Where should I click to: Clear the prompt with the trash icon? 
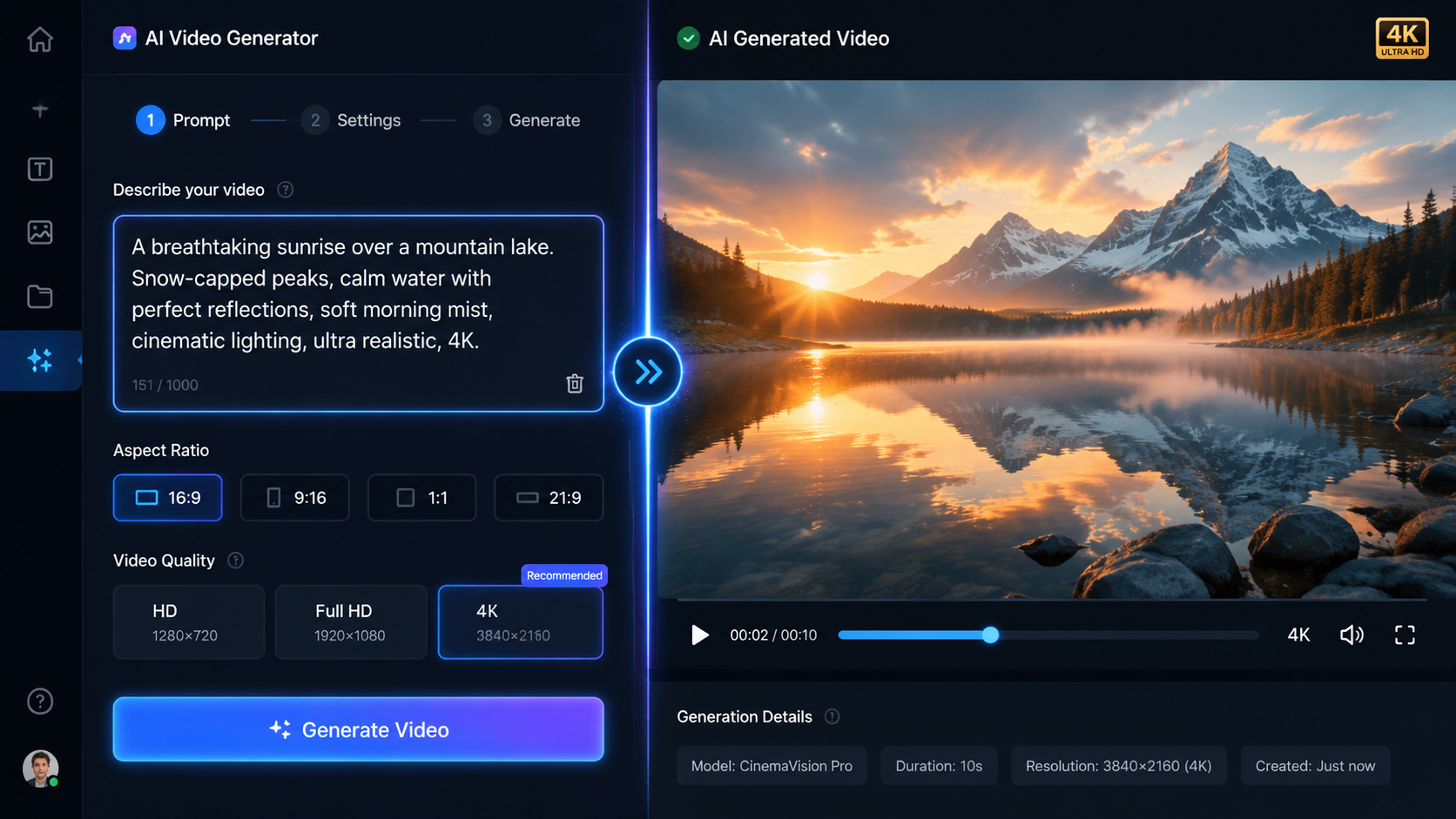(575, 384)
